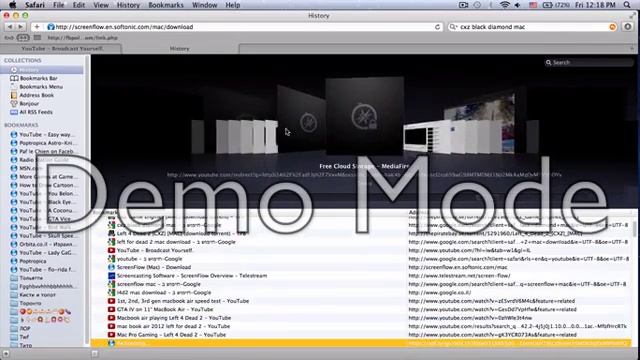This screenshot has height=360, width=640.
Task: Click the Time Machine menu bar icon
Action: tap(477, 5)
